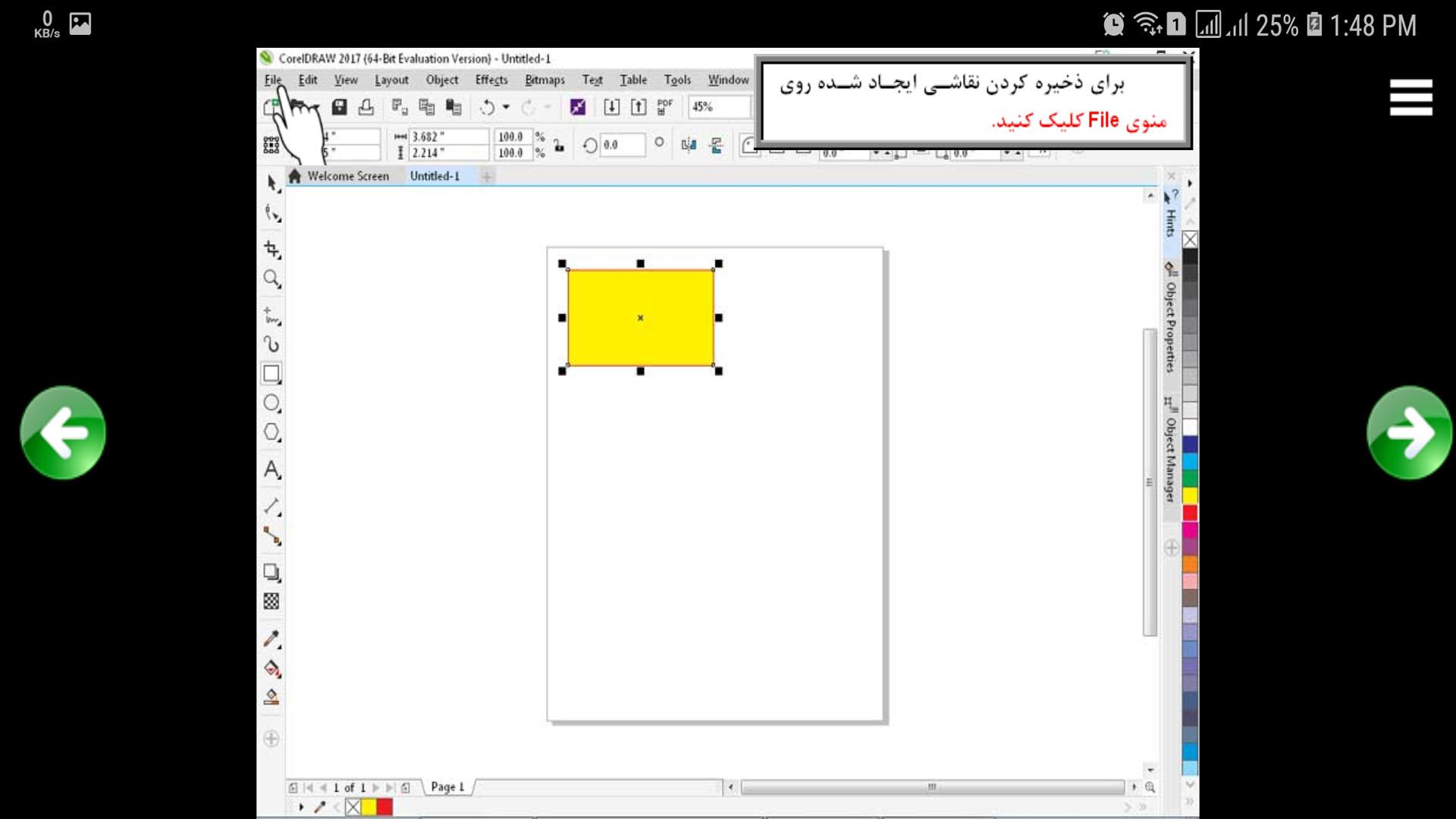1456x819 pixels.
Task: Select the Transparency checkerboard tool
Action: point(271,601)
